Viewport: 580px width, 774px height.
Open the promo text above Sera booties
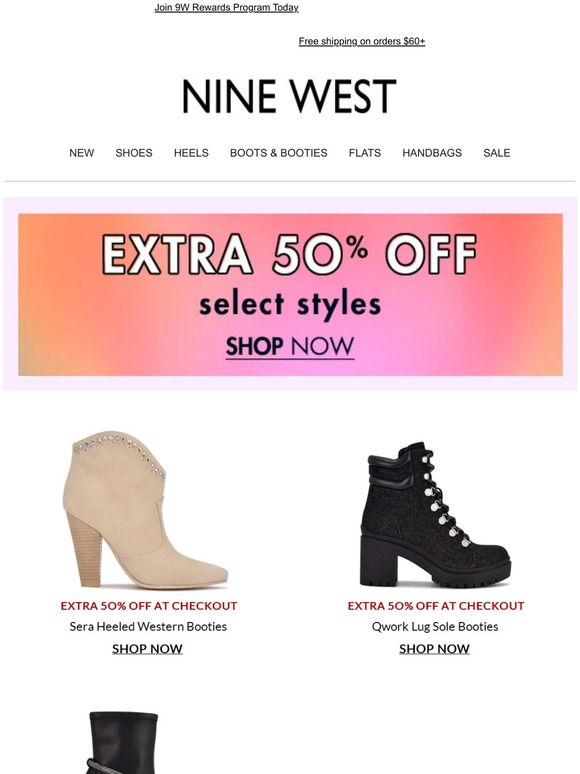pos(149,606)
